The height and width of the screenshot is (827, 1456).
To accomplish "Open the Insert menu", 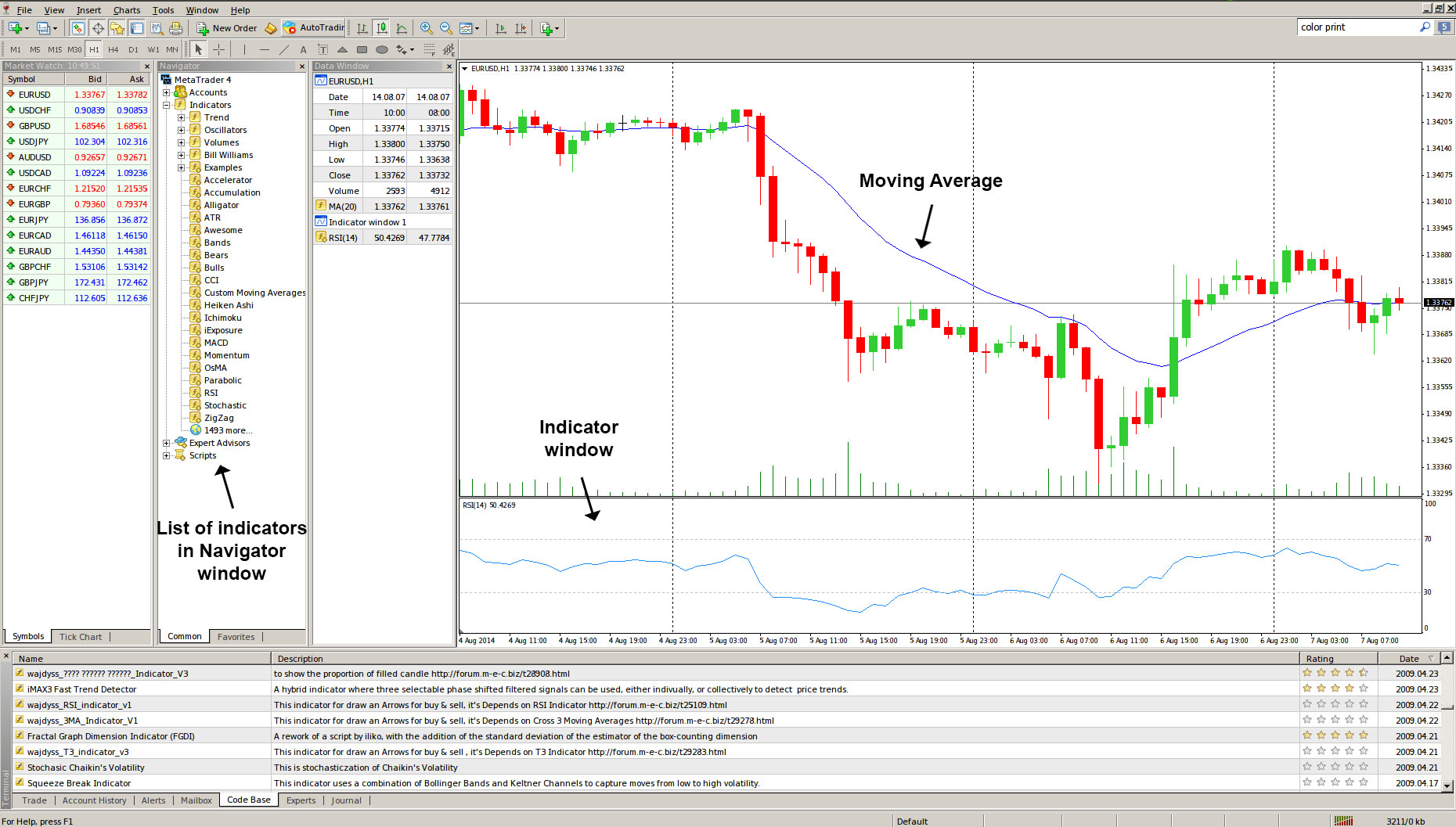I will point(88,10).
